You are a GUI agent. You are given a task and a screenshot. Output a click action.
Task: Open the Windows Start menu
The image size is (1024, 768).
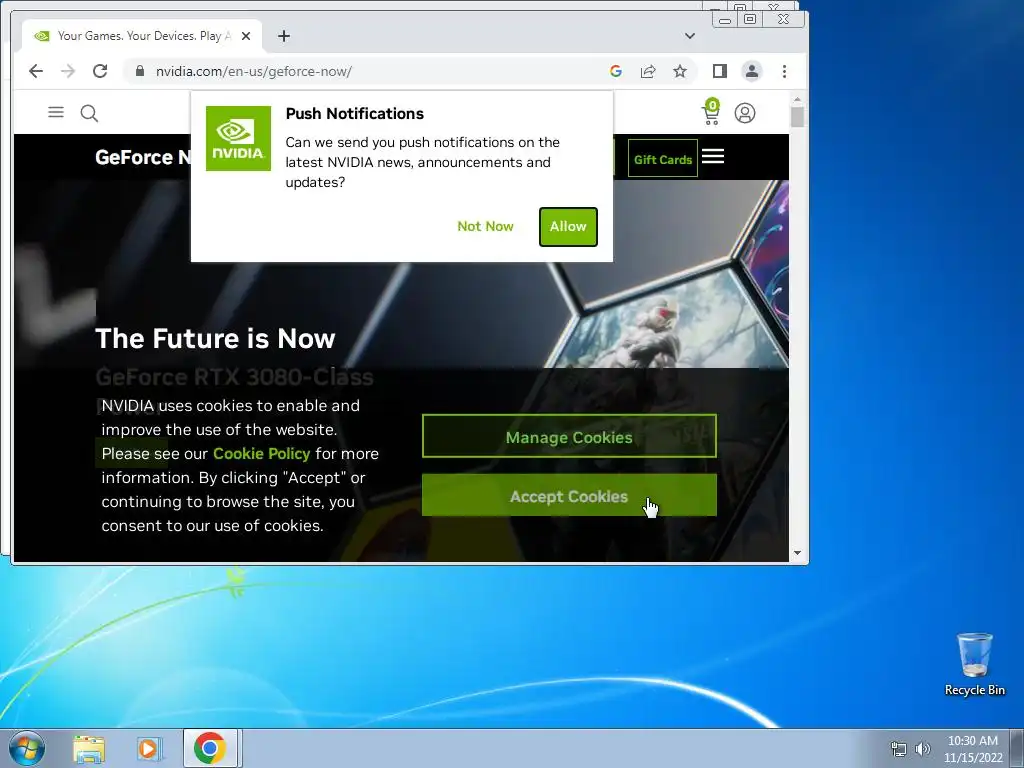click(27, 748)
